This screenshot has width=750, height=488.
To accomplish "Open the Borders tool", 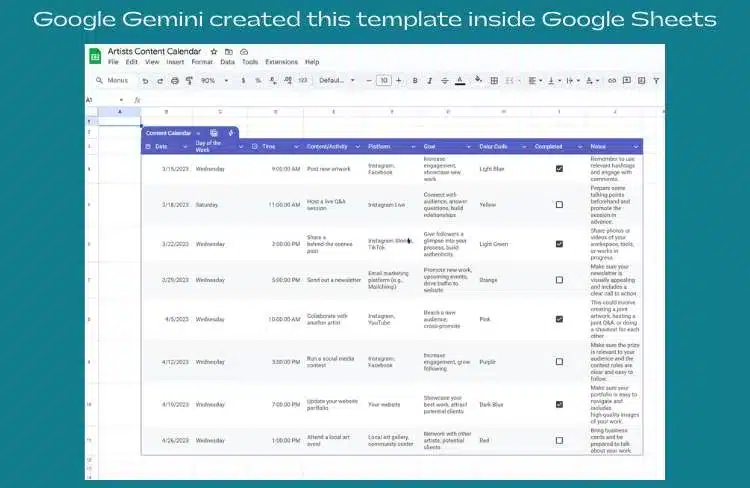I will pyautogui.click(x=494, y=81).
